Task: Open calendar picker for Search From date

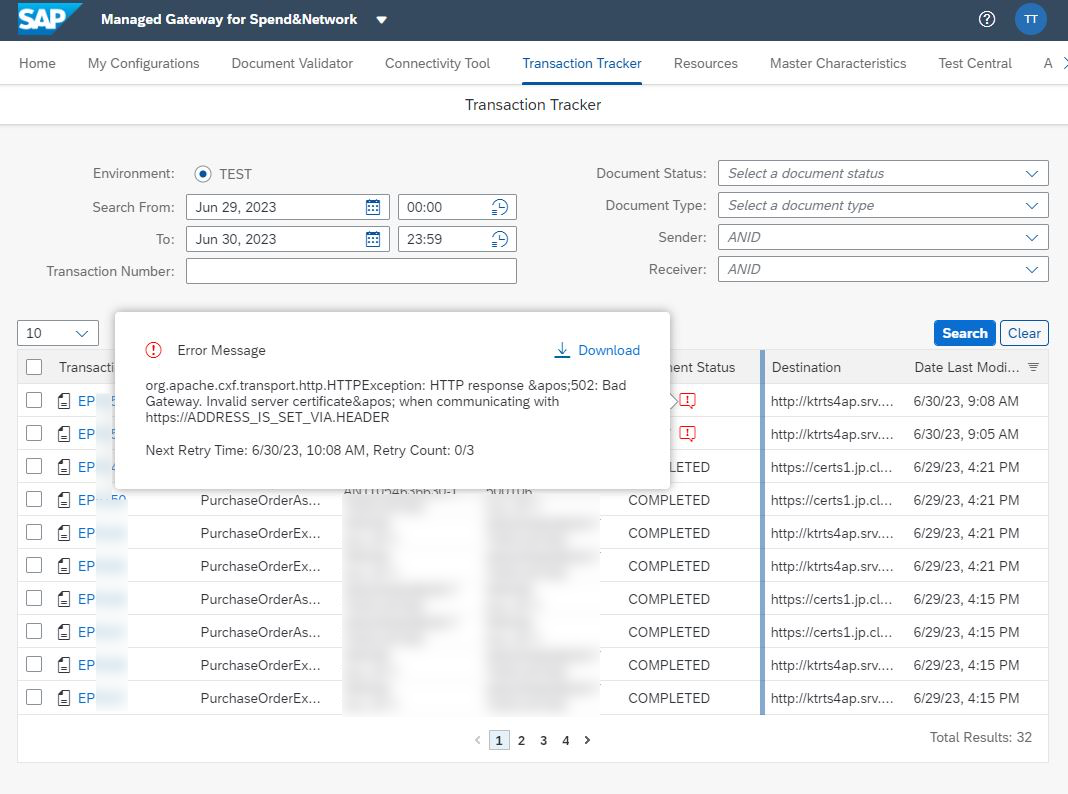Action: (373, 207)
